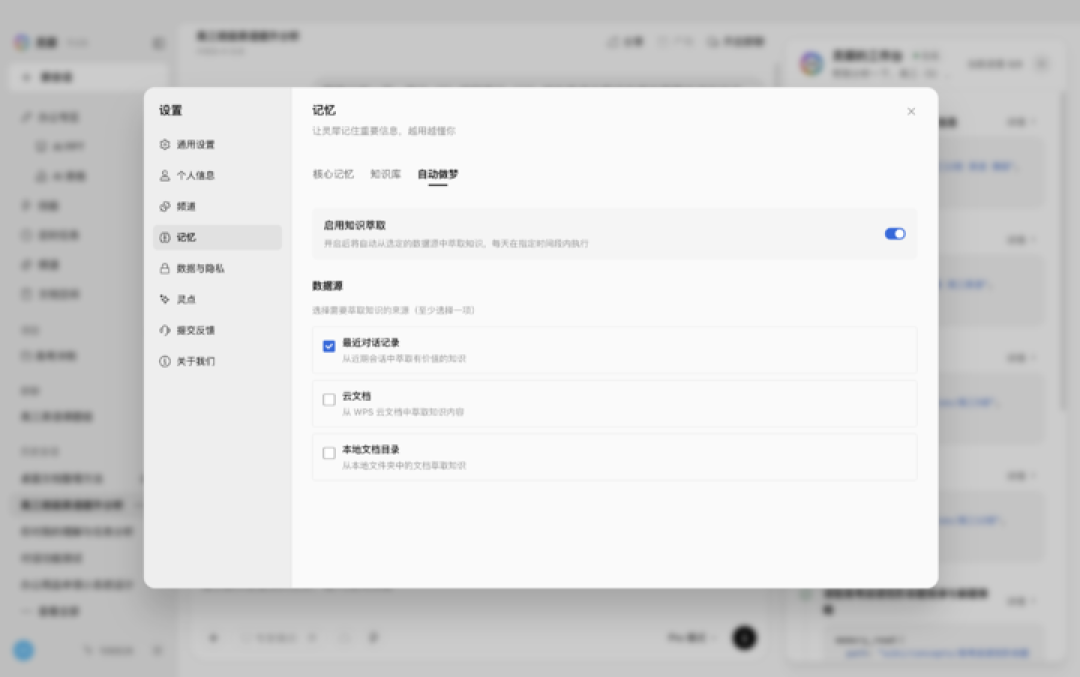Uncheck the 最近对话记录 data source
The height and width of the screenshot is (677, 1080).
click(x=329, y=346)
